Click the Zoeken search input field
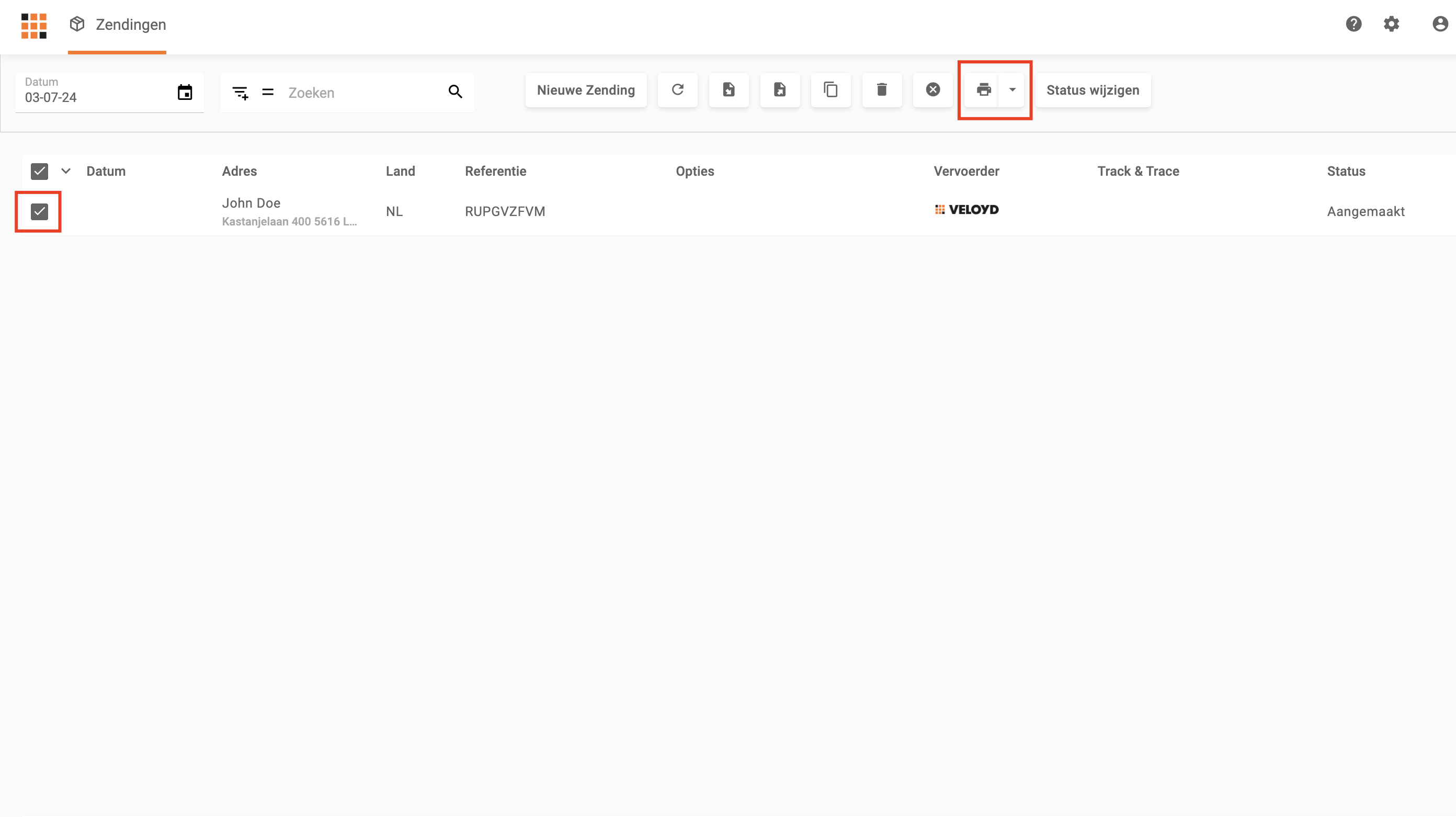The width and height of the screenshot is (1456, 817). coord(362,93)
